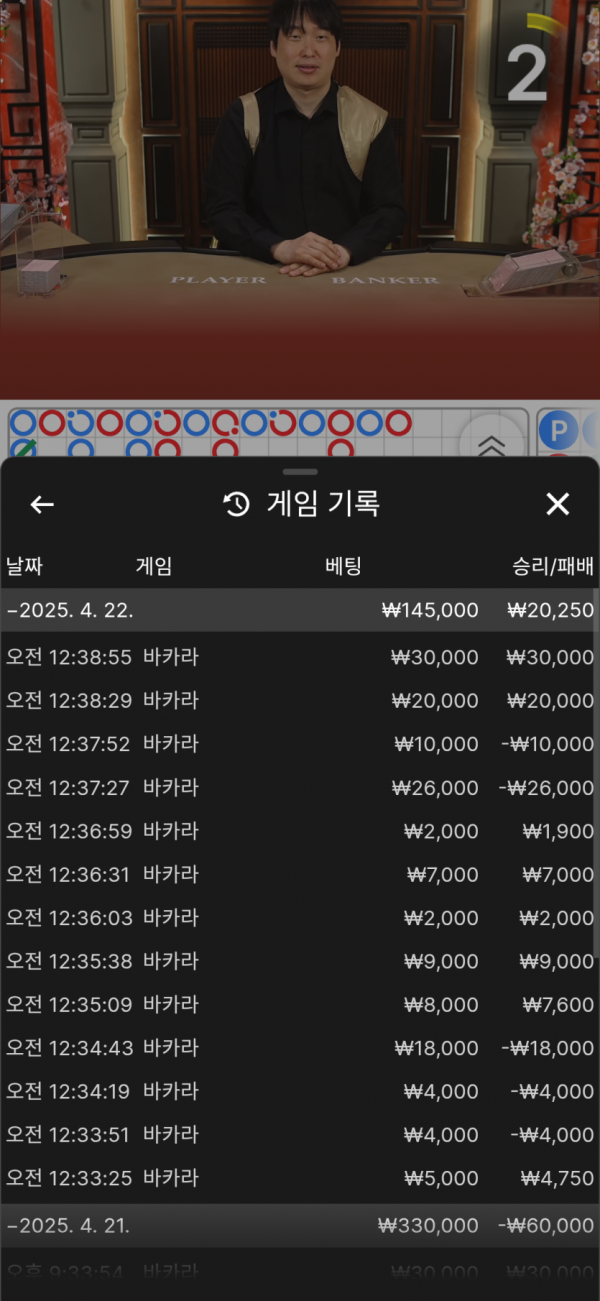Close the 게임 기록 panel
Screen dimensions: 600x1301
click(x=557, y=504)
